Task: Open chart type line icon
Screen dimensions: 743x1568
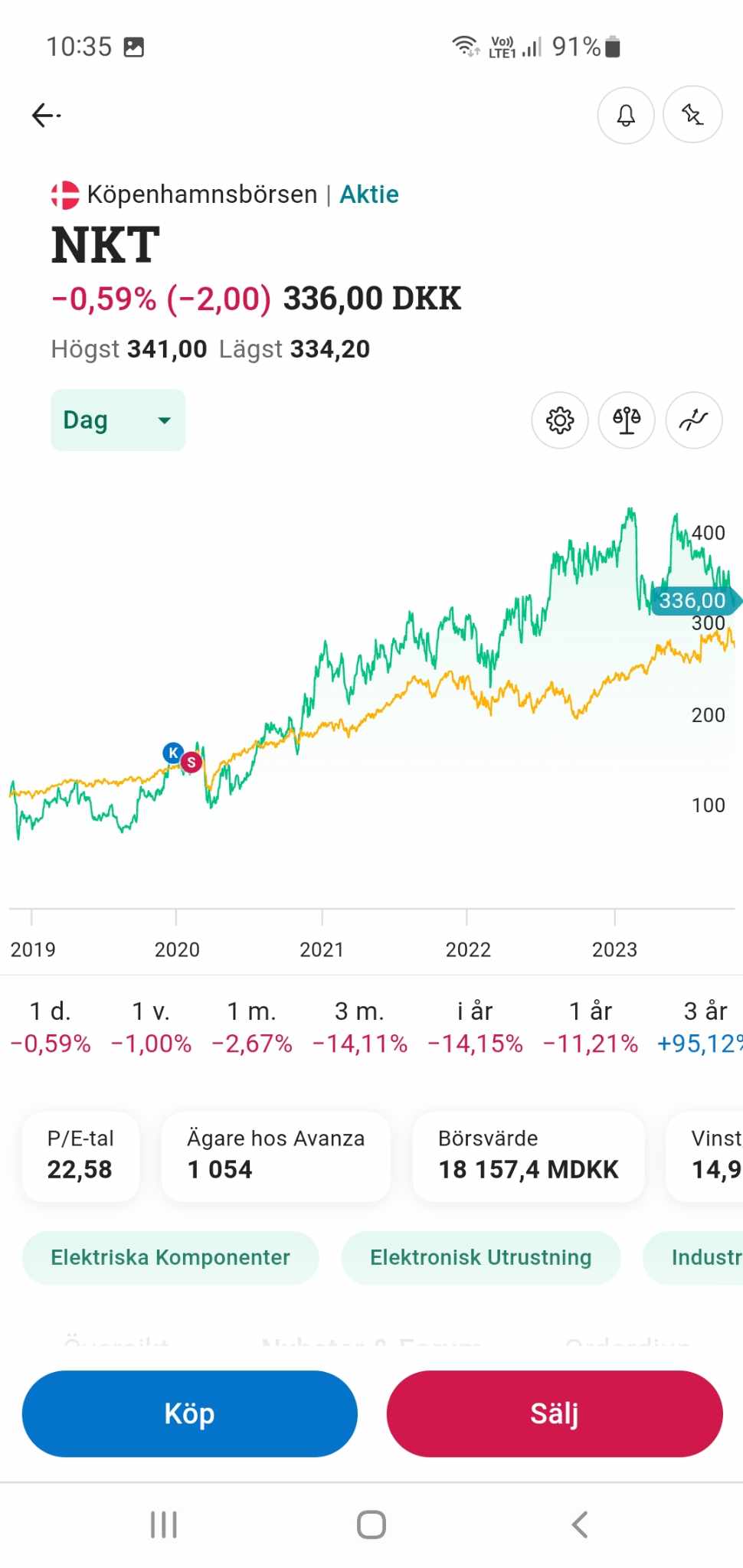Action: pos(694,420)
